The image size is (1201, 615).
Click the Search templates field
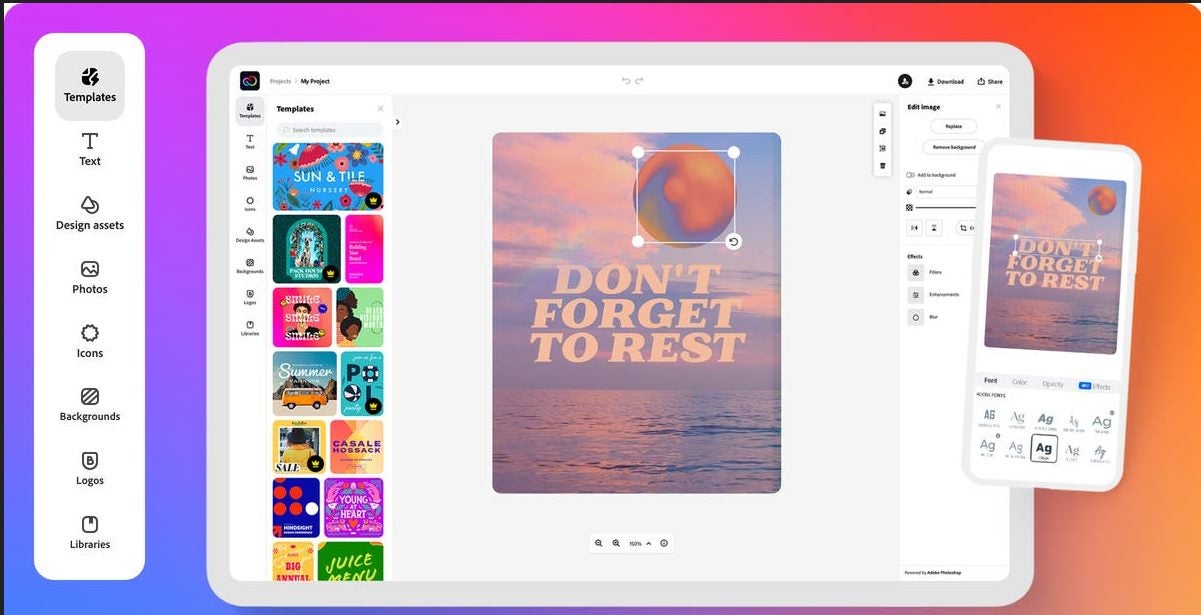(x=329, y=130)
